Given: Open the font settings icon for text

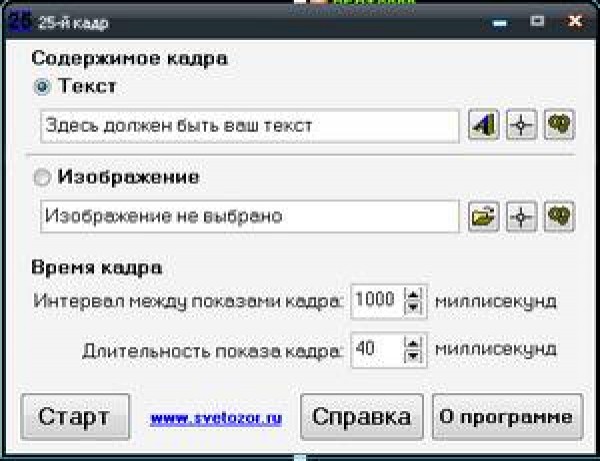Looking at the screenshot, I should (x=484, y=125).
